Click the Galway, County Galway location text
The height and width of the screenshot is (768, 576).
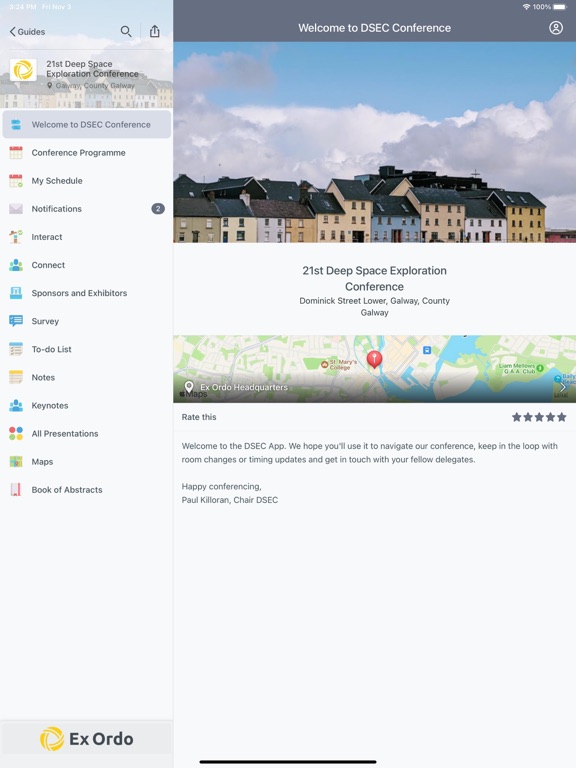95,86
